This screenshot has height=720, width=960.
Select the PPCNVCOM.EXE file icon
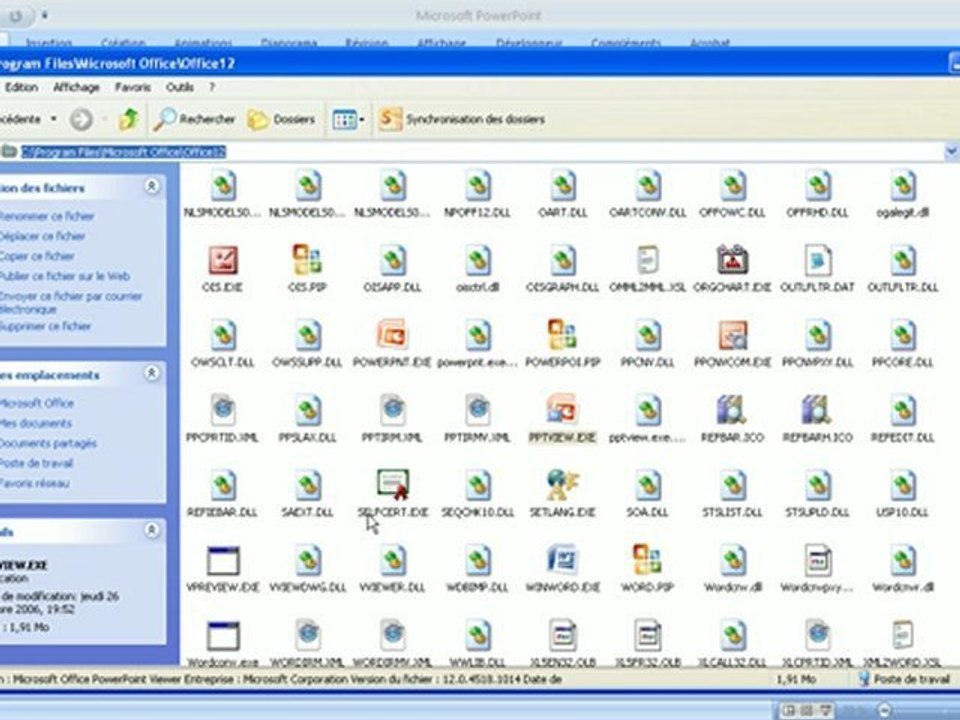pyautogui.click(x=732, y=335)
